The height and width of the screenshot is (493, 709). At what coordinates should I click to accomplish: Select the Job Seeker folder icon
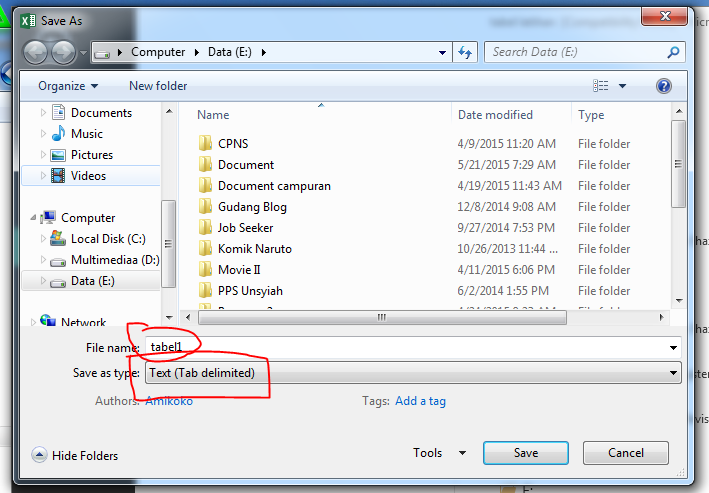(205, 228)
